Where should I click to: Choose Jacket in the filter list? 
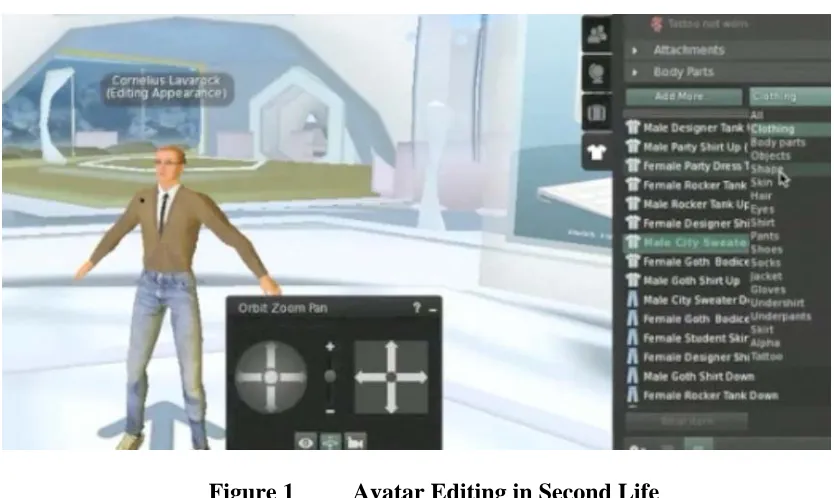[766, 276]
